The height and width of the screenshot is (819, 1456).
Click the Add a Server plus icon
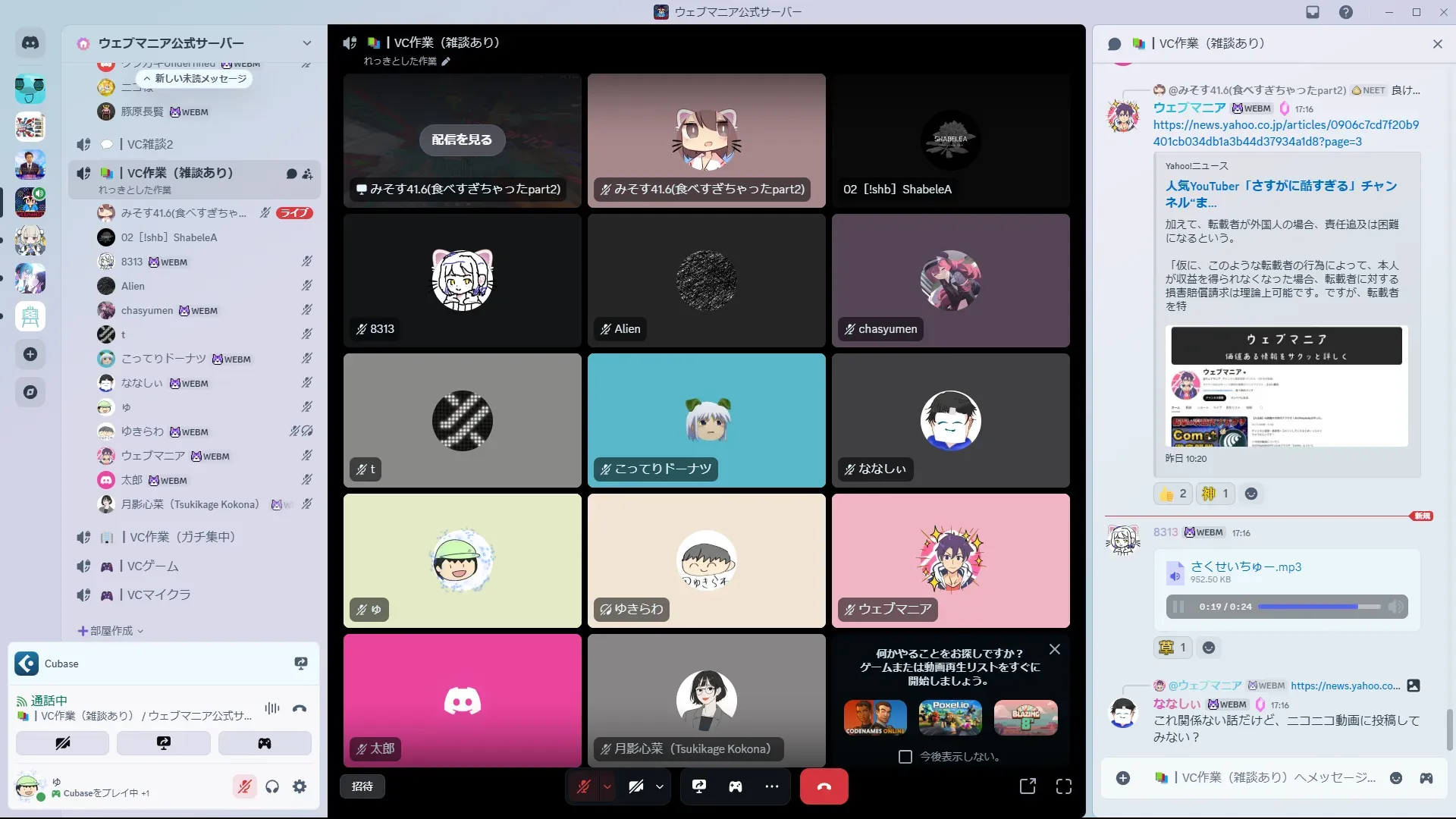point(30,354)
